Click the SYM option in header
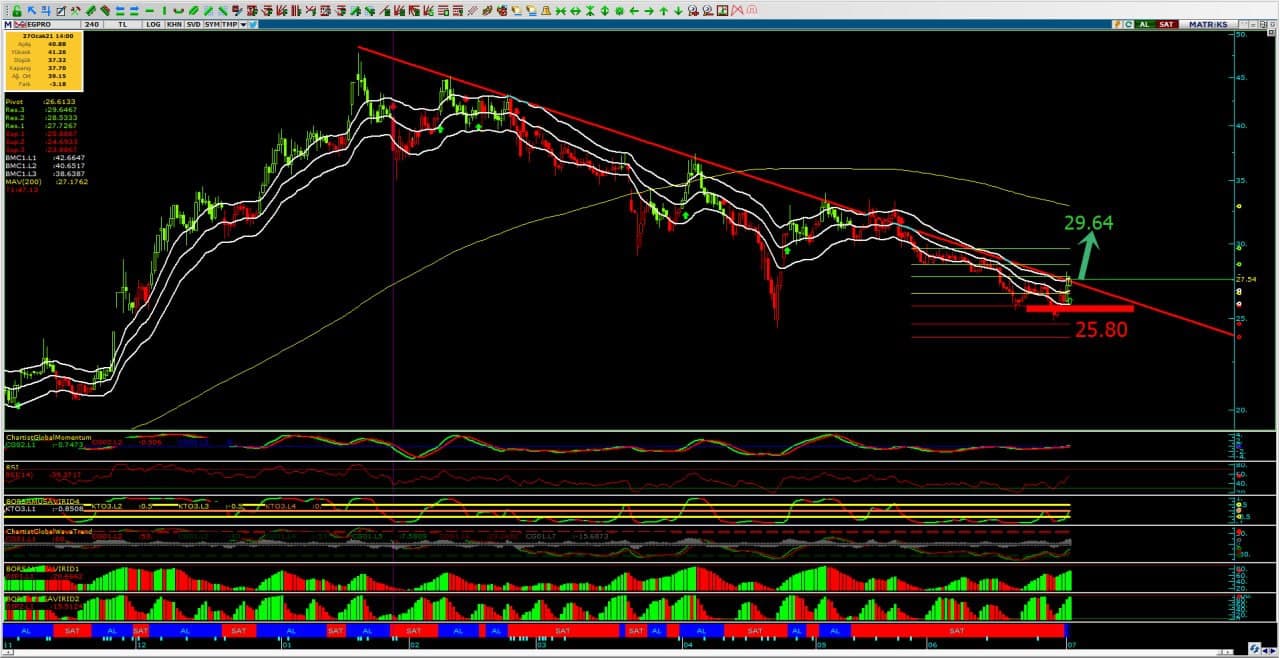 (212, 24)
